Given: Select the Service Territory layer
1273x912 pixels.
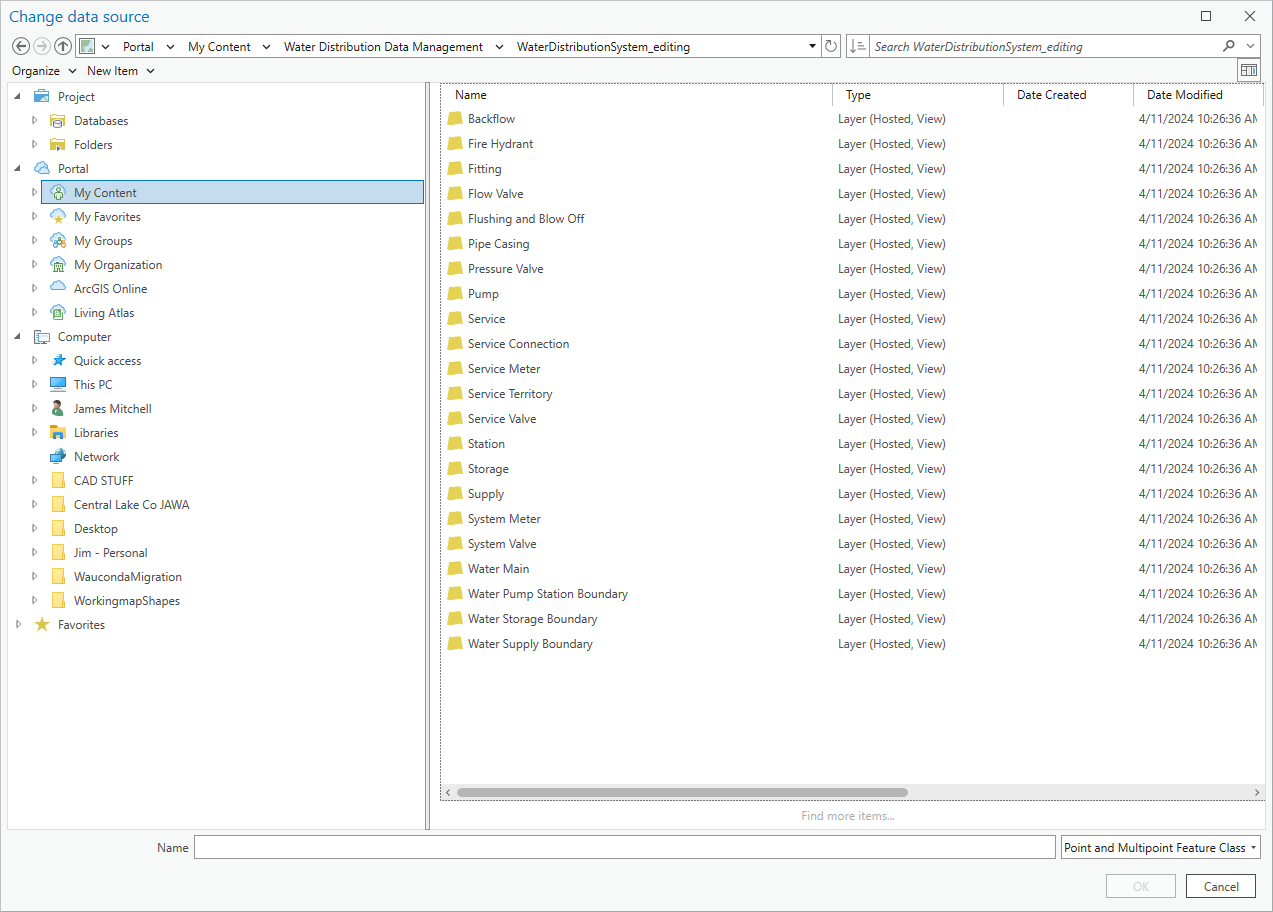Looking at the screenshot, I should coord(510,394).
